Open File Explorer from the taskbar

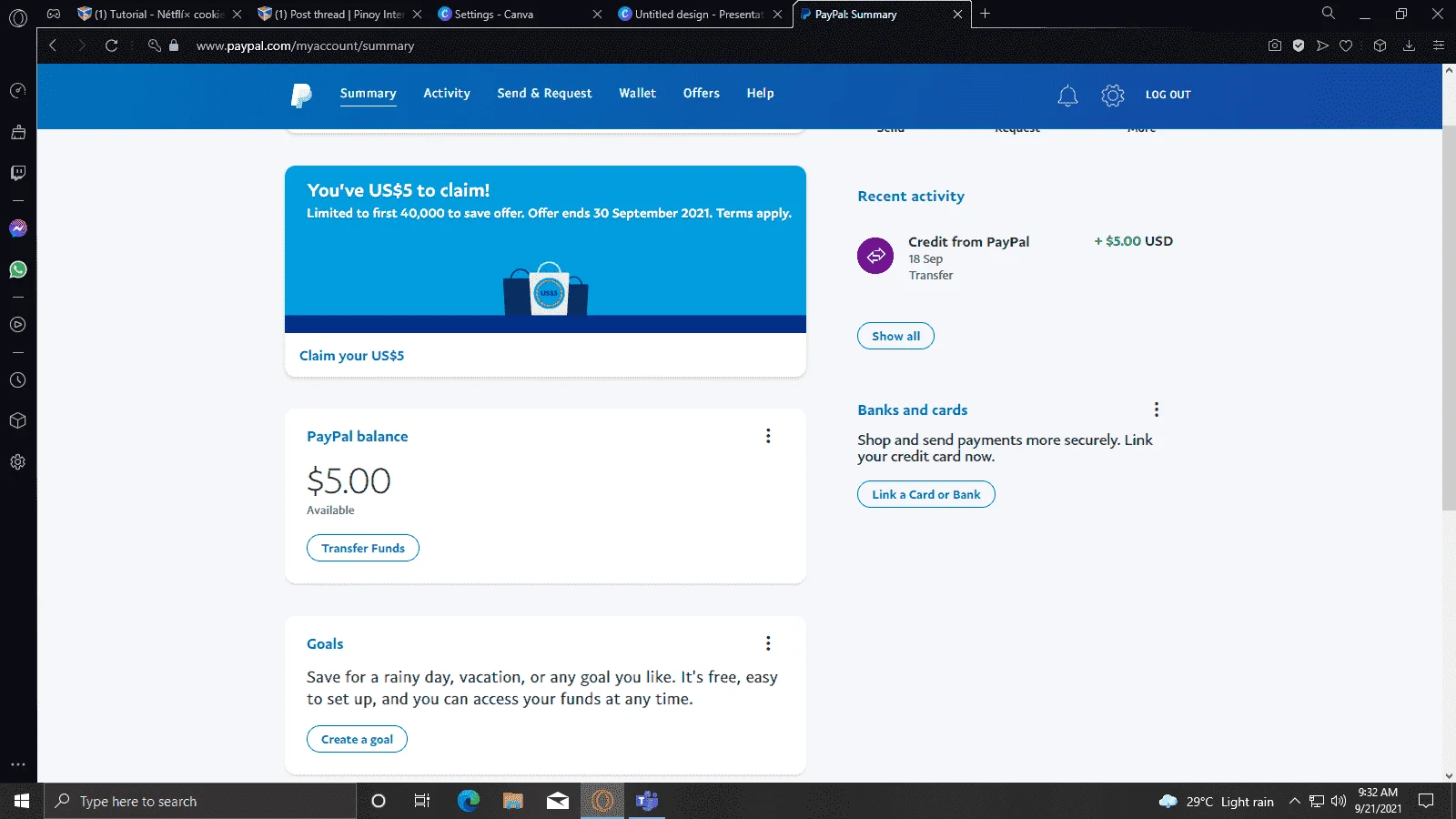[513, 802]
